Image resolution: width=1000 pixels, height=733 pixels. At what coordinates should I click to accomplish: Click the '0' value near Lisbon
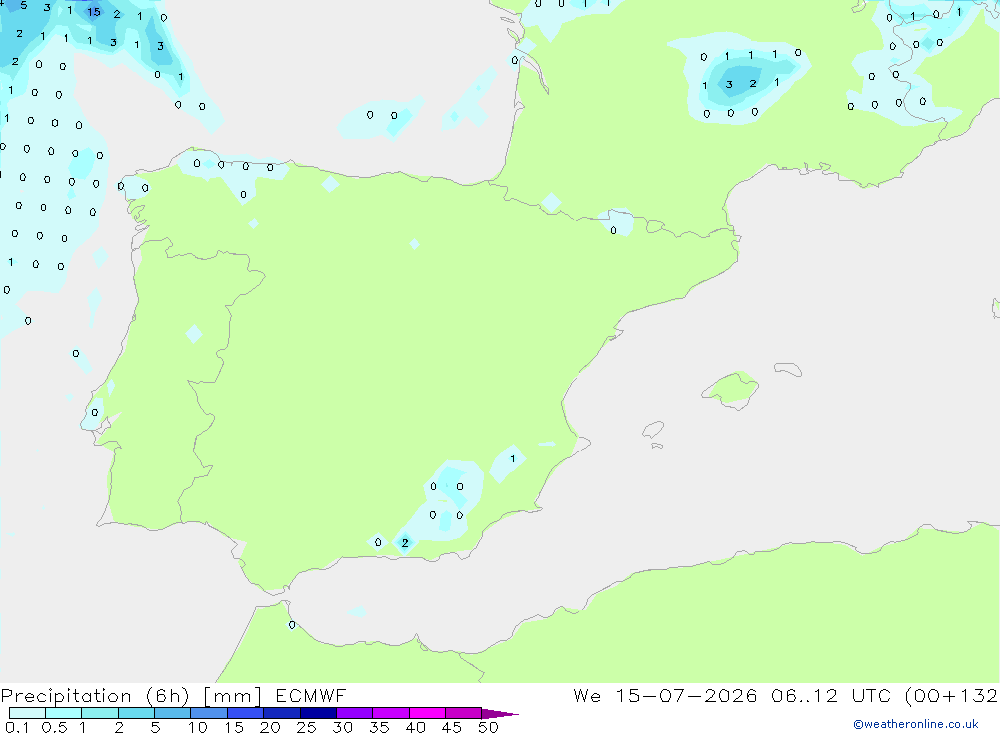94,413
